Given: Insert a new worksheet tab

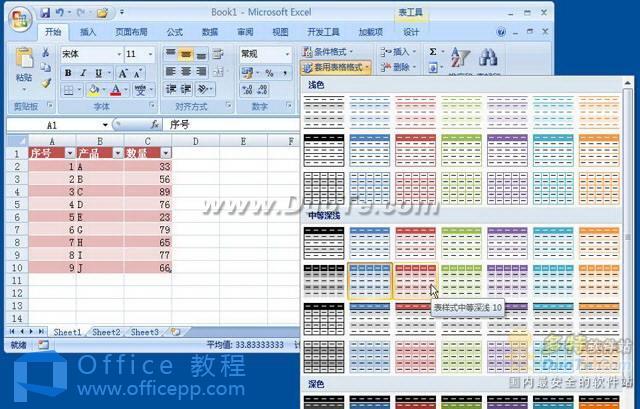Looking at the screenshot, I should point(176,332).
